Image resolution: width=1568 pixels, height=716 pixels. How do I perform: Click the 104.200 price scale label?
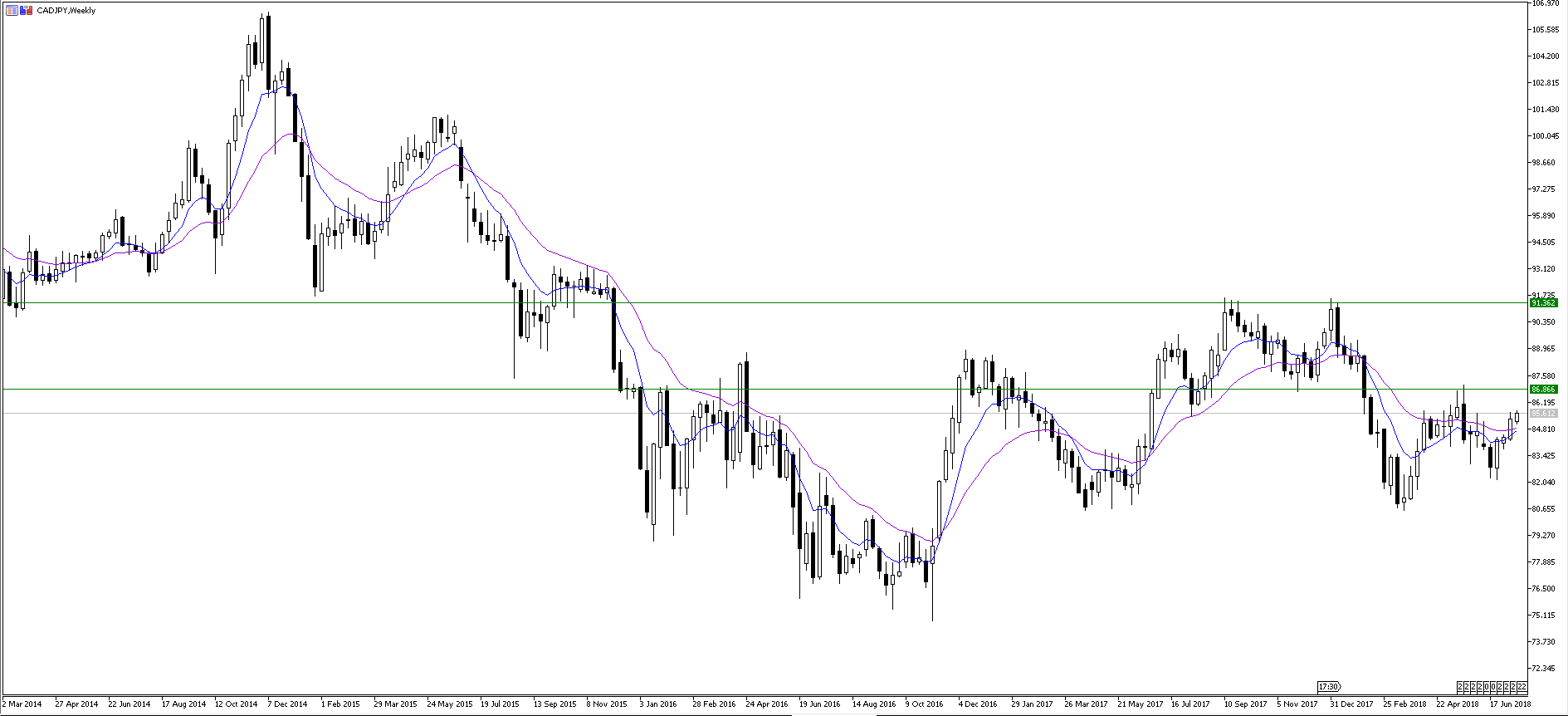click(x=1545, y=56)
